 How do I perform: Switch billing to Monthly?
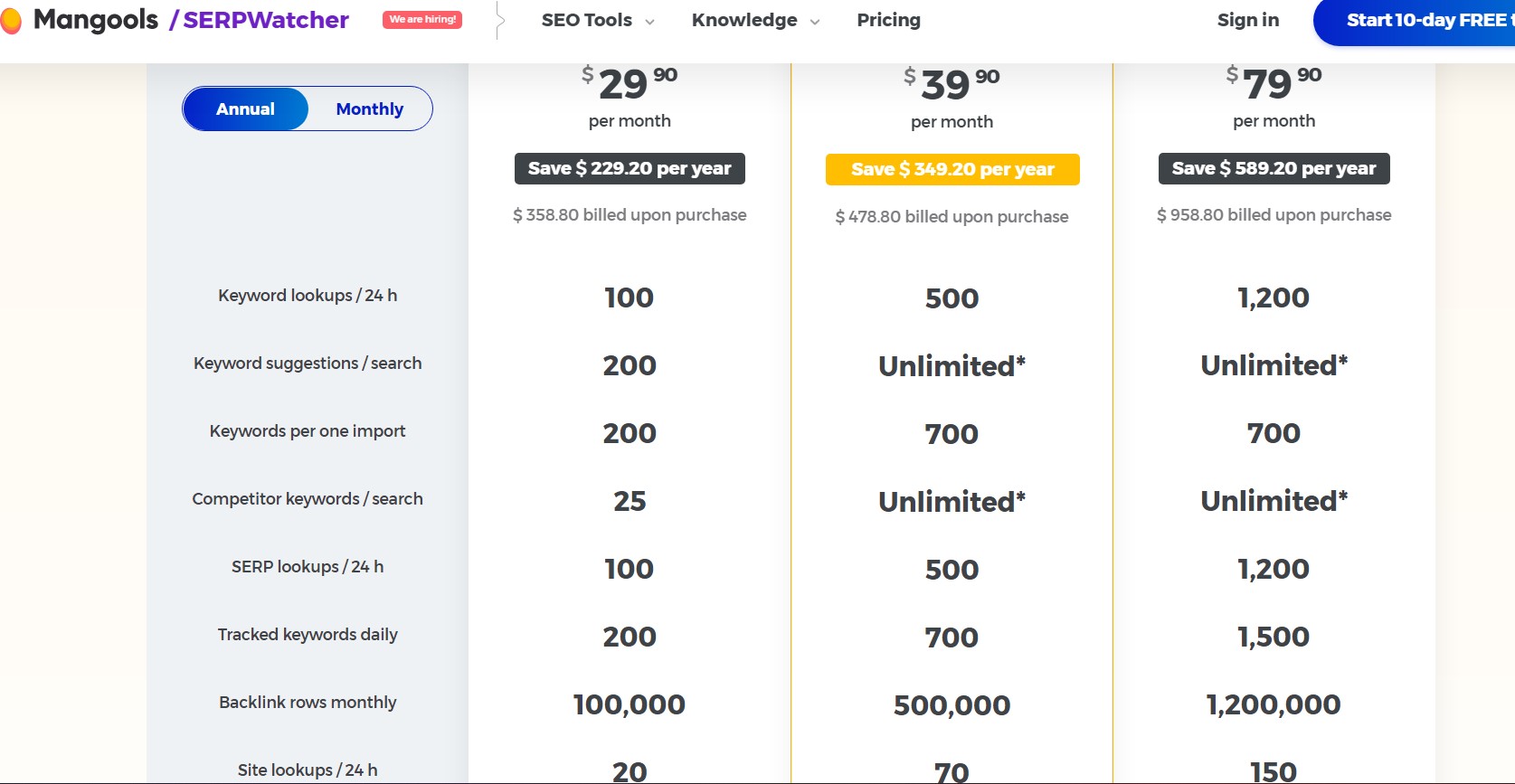tap(369, 109)
